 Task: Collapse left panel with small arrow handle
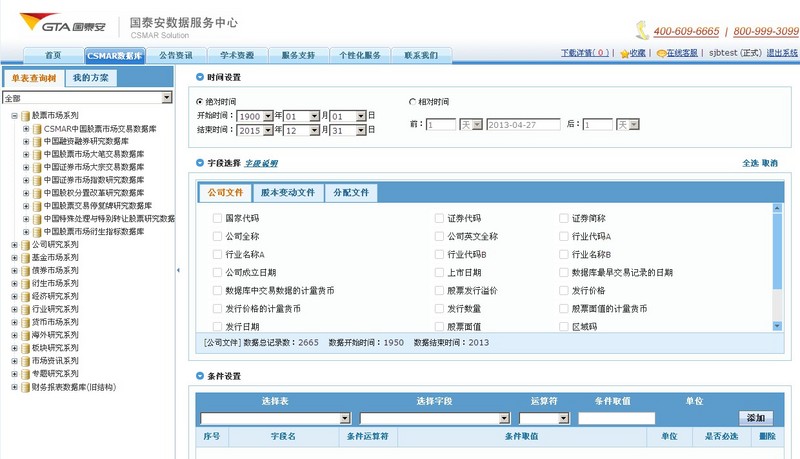pyautogui.click(x=178, y=270)
